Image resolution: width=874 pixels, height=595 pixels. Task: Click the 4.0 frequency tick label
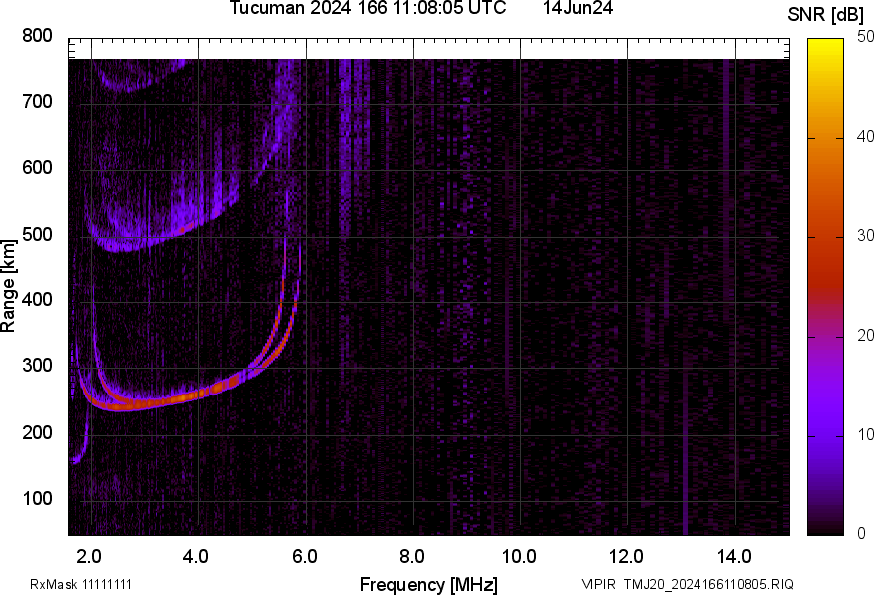pos(196,557)
